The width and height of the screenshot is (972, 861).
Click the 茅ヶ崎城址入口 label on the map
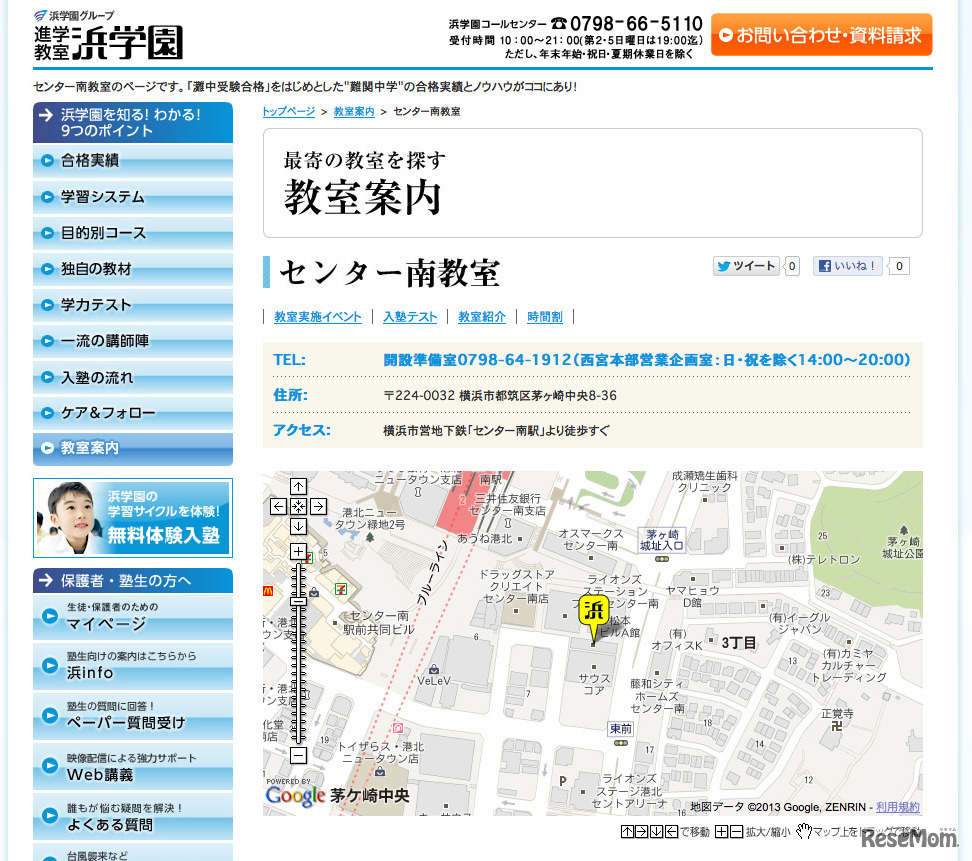[x=661, y=540]
